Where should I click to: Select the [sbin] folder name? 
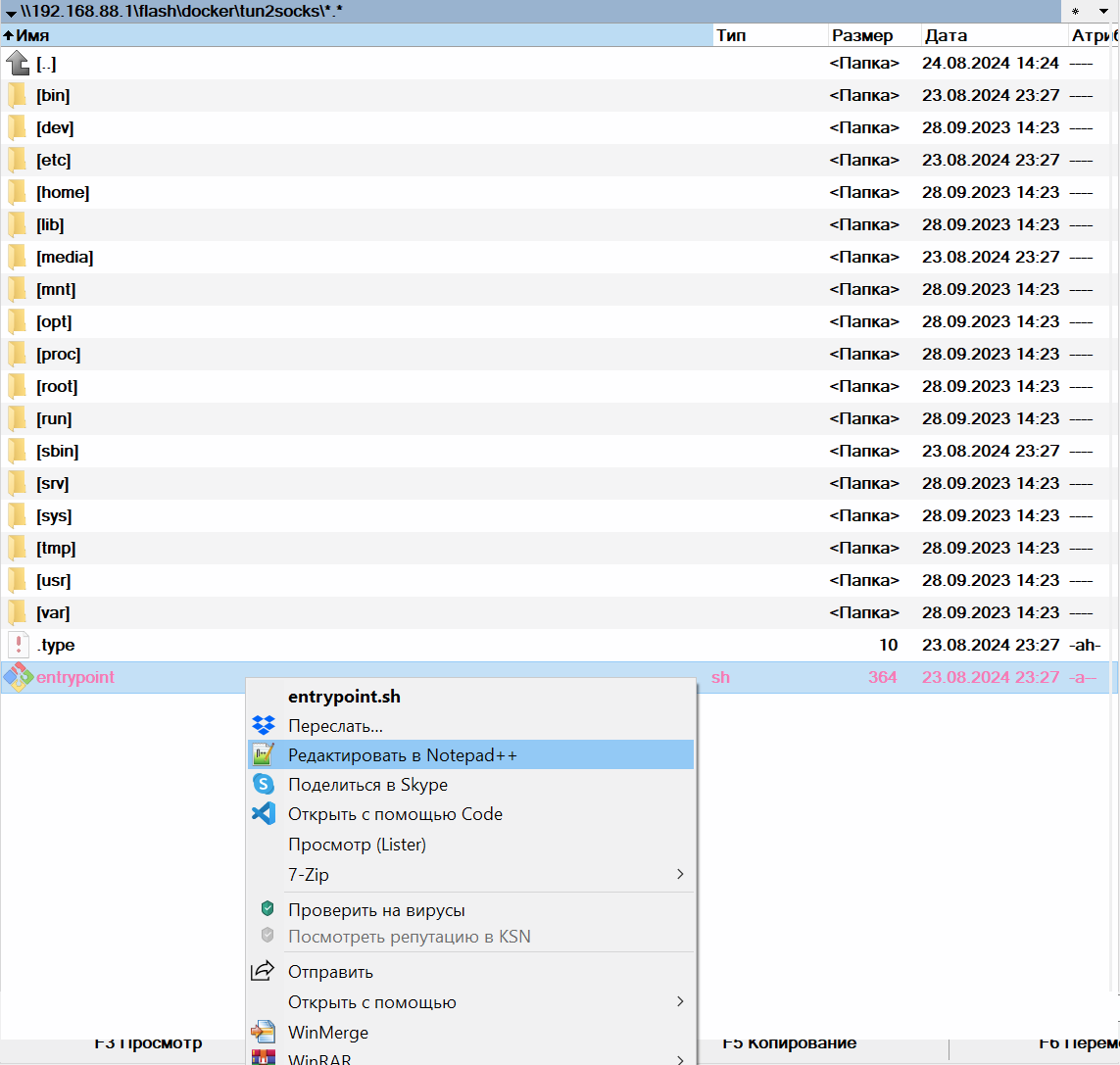coord(58,452)
